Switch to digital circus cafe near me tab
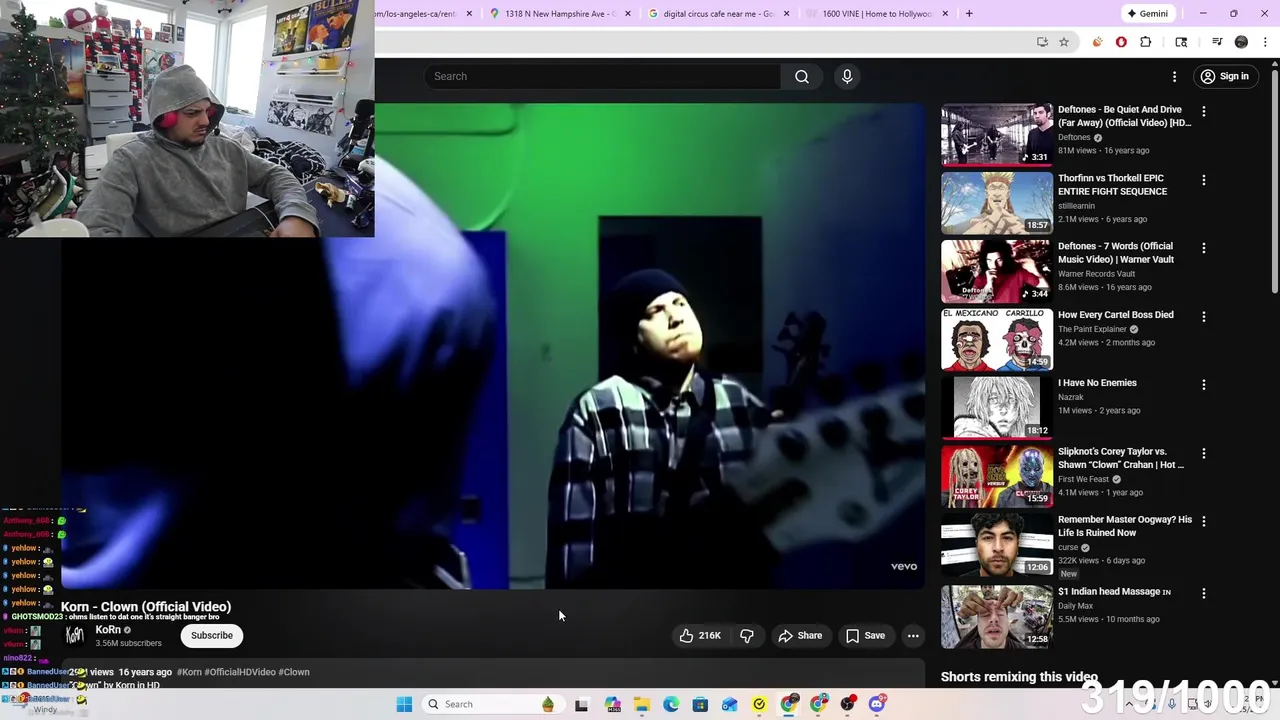Viewport: 1280px width, 720px height. 718,14
